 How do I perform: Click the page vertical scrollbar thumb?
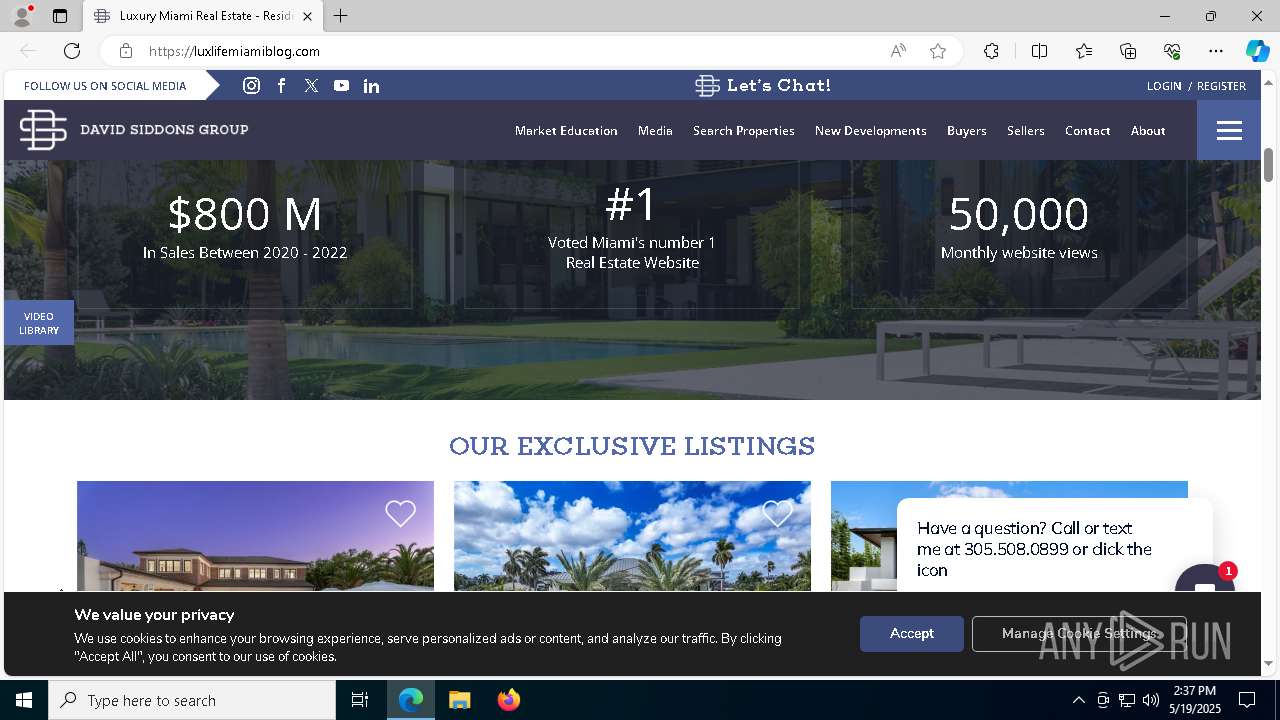(x=1269, y=165)
